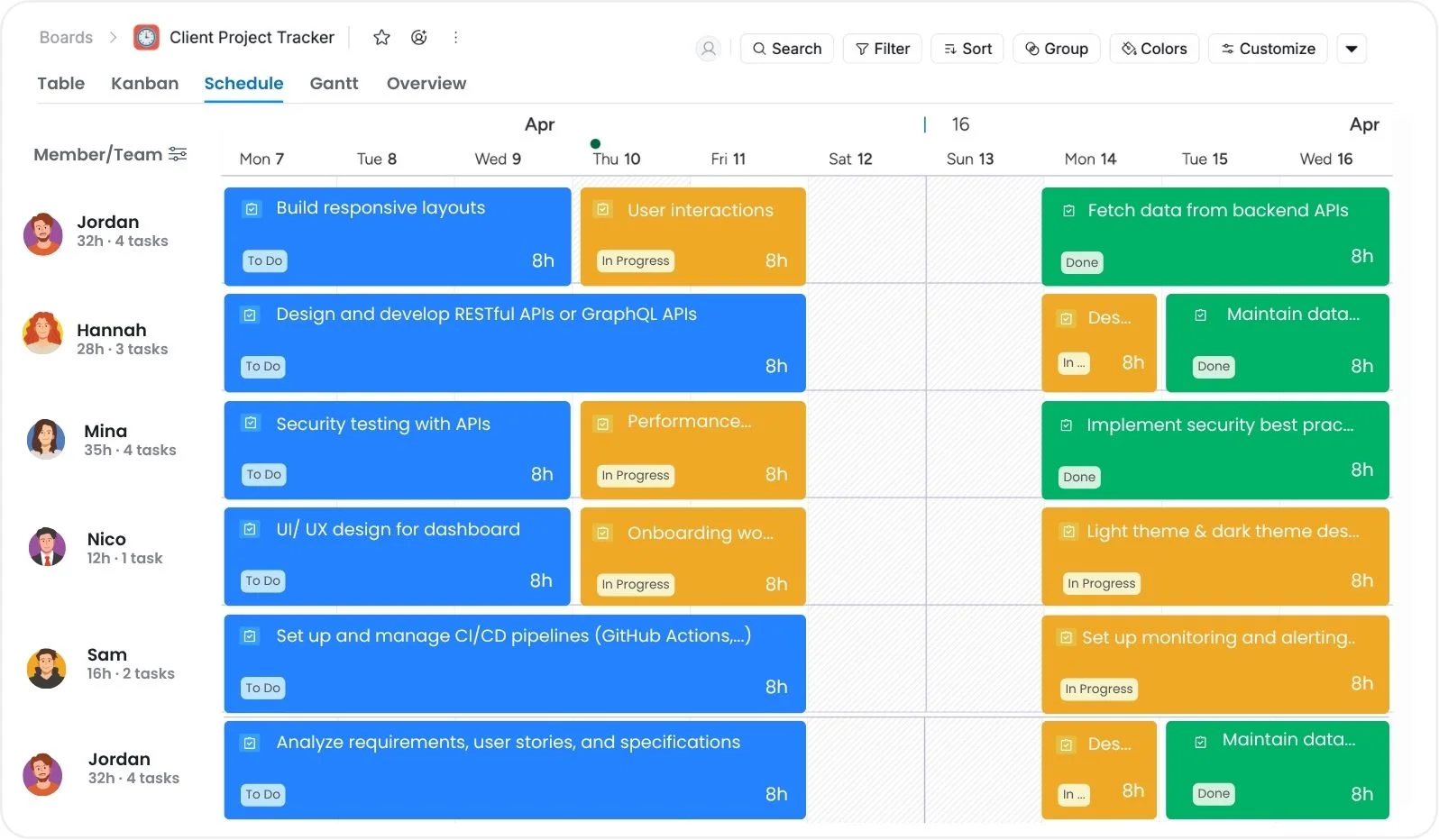
Task: Open the Group options
Action: coord(1057,49)
